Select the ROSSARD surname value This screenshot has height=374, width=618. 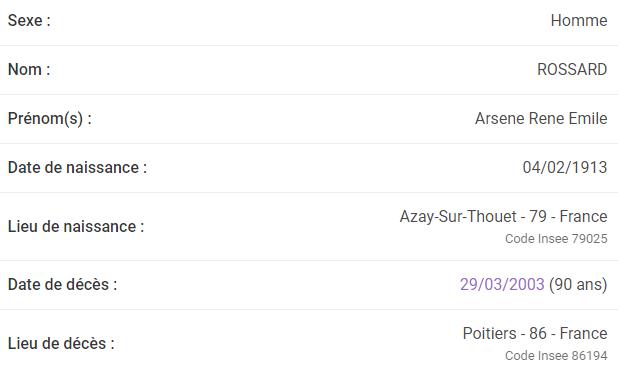[572, 69]
